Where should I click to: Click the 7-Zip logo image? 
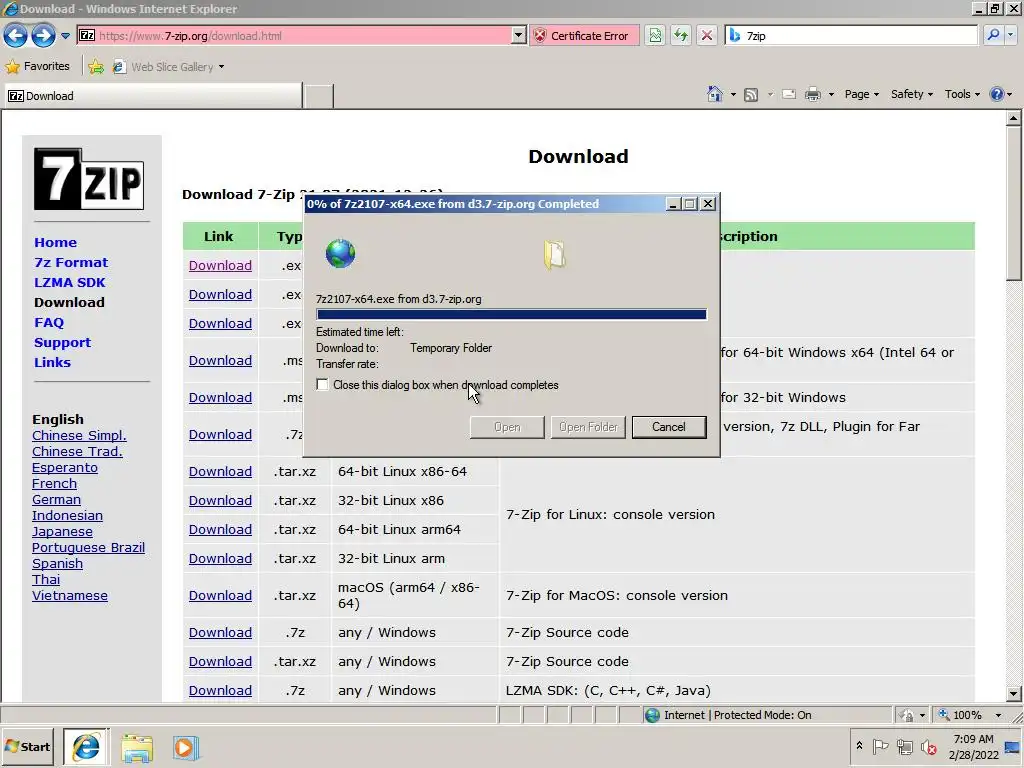89,179
